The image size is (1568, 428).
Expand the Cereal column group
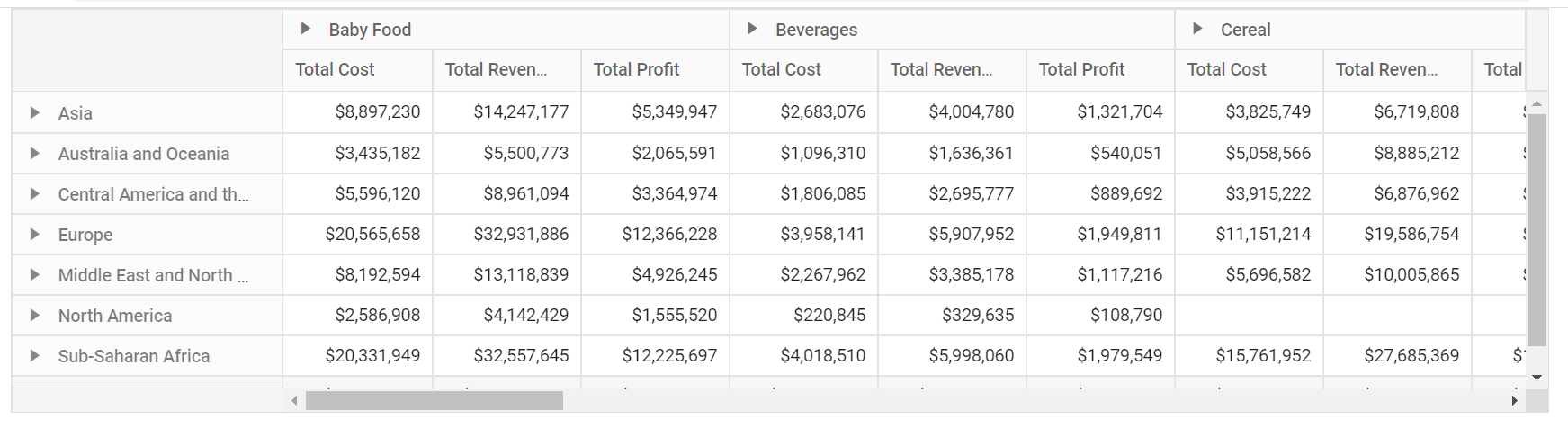1197,29
